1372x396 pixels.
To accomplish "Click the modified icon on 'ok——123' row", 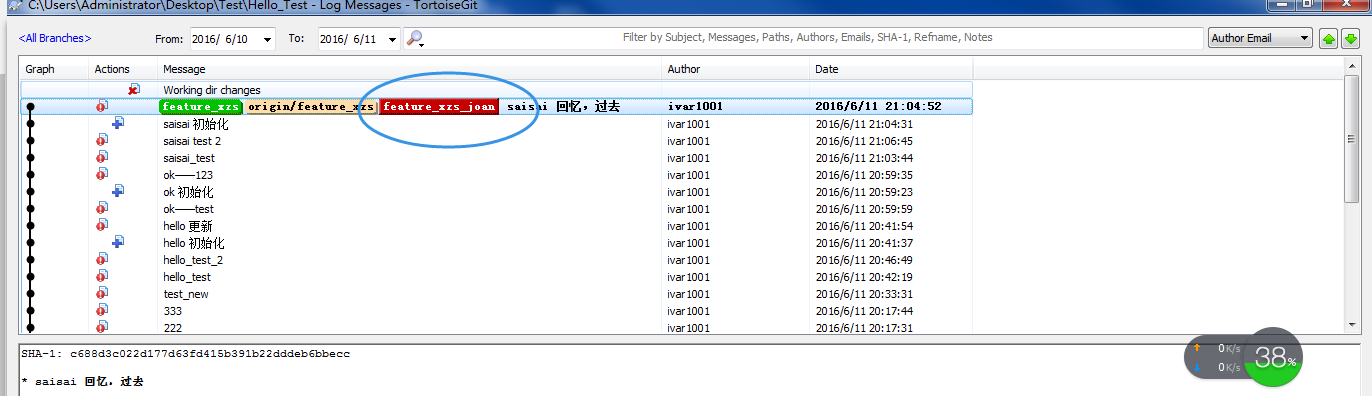I will [101, 174].
